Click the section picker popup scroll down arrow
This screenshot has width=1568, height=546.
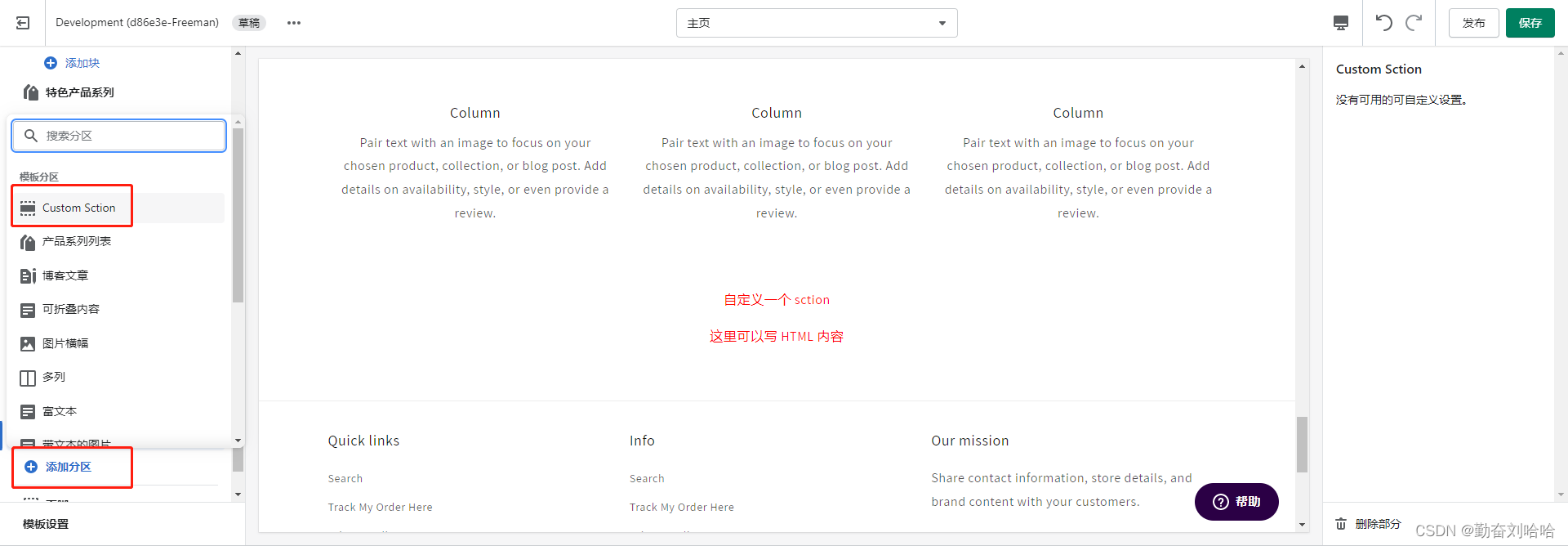click(x=238, y=441)
